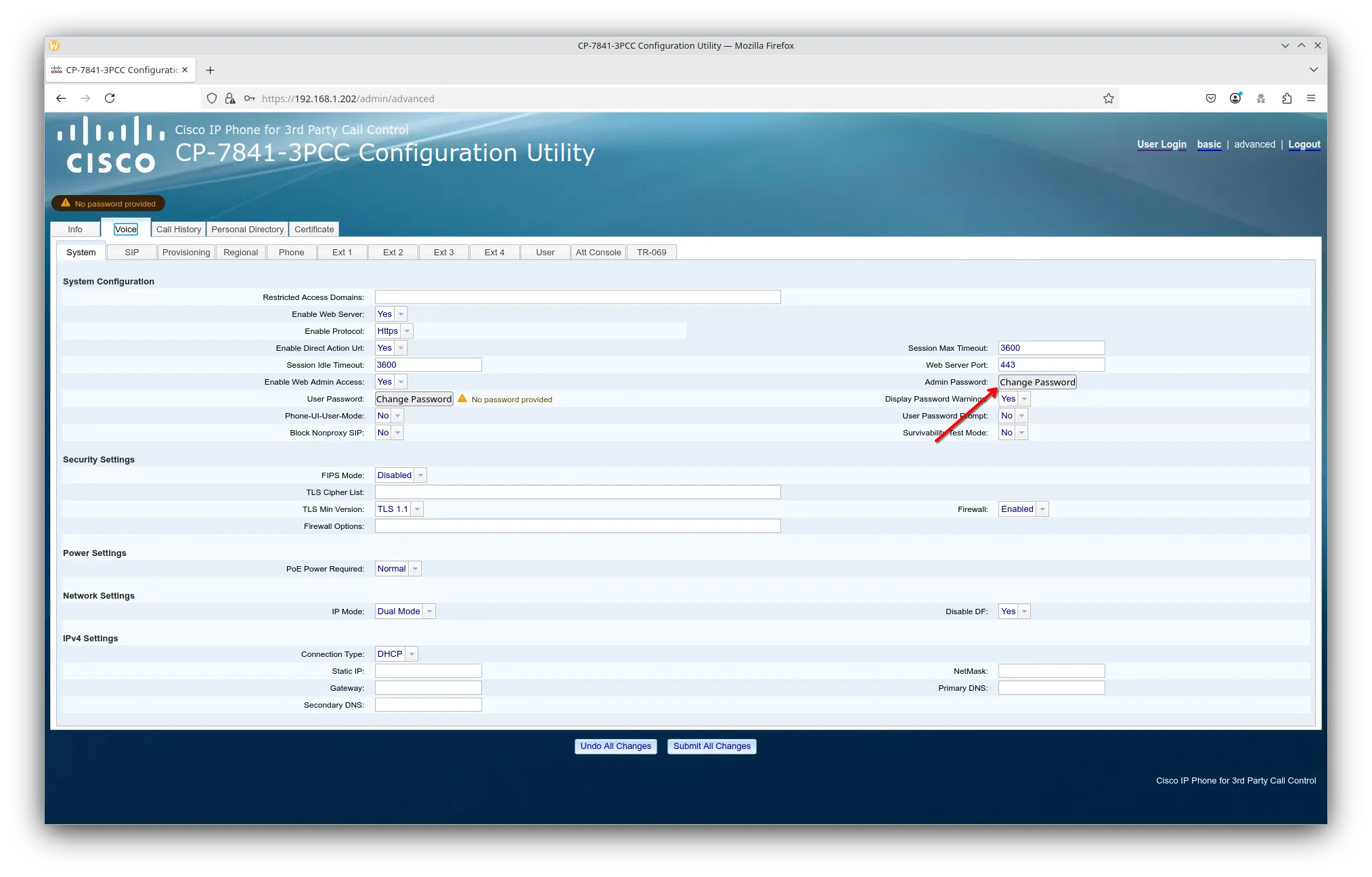This screenshot has width=1372, height=877.
Task: Go back with the browser back arrow
Action: click(61, 98)
